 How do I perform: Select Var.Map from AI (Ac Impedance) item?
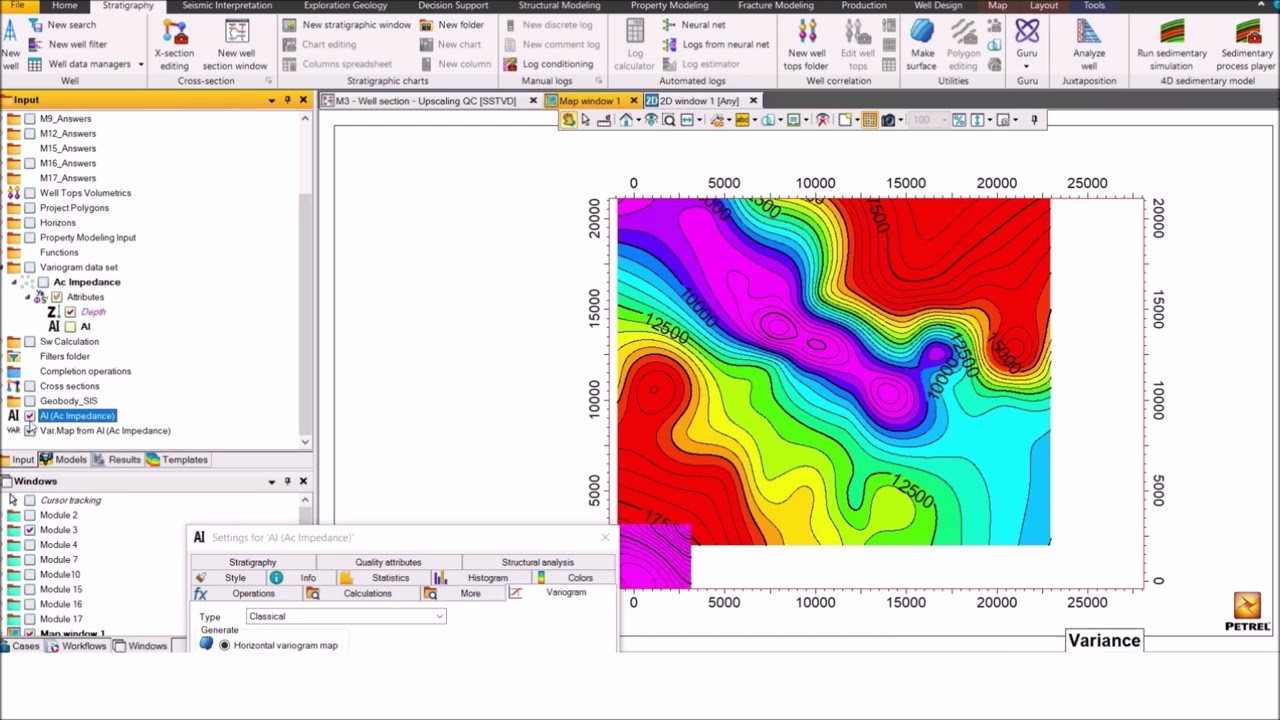point(105,431)
